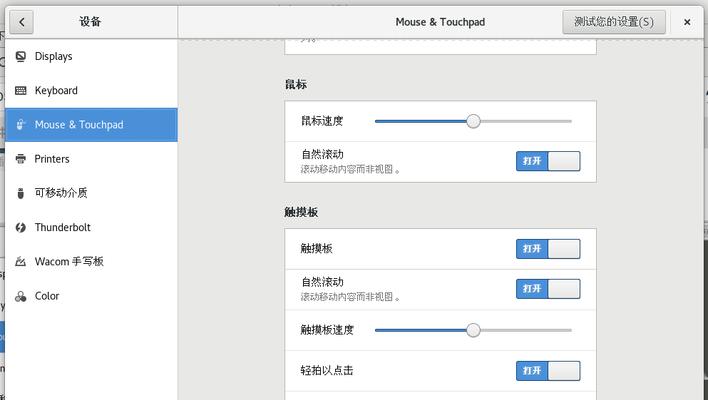Click the 触摸板 section heading
708x400 pixels.
tap(301, 212)
